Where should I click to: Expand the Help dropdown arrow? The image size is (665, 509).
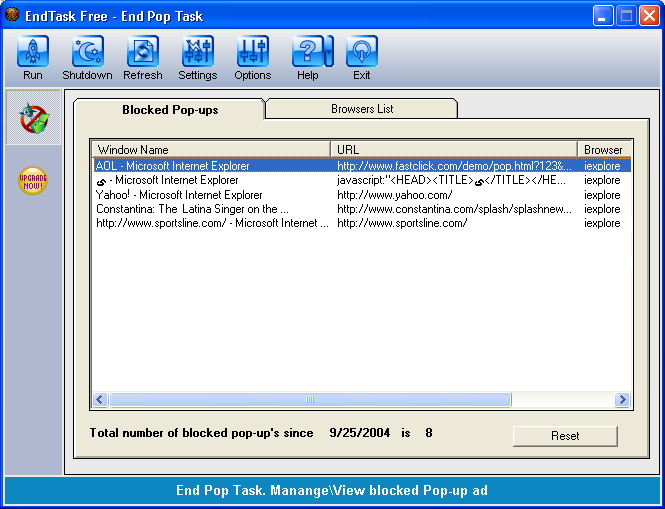[x=329, y=51]
